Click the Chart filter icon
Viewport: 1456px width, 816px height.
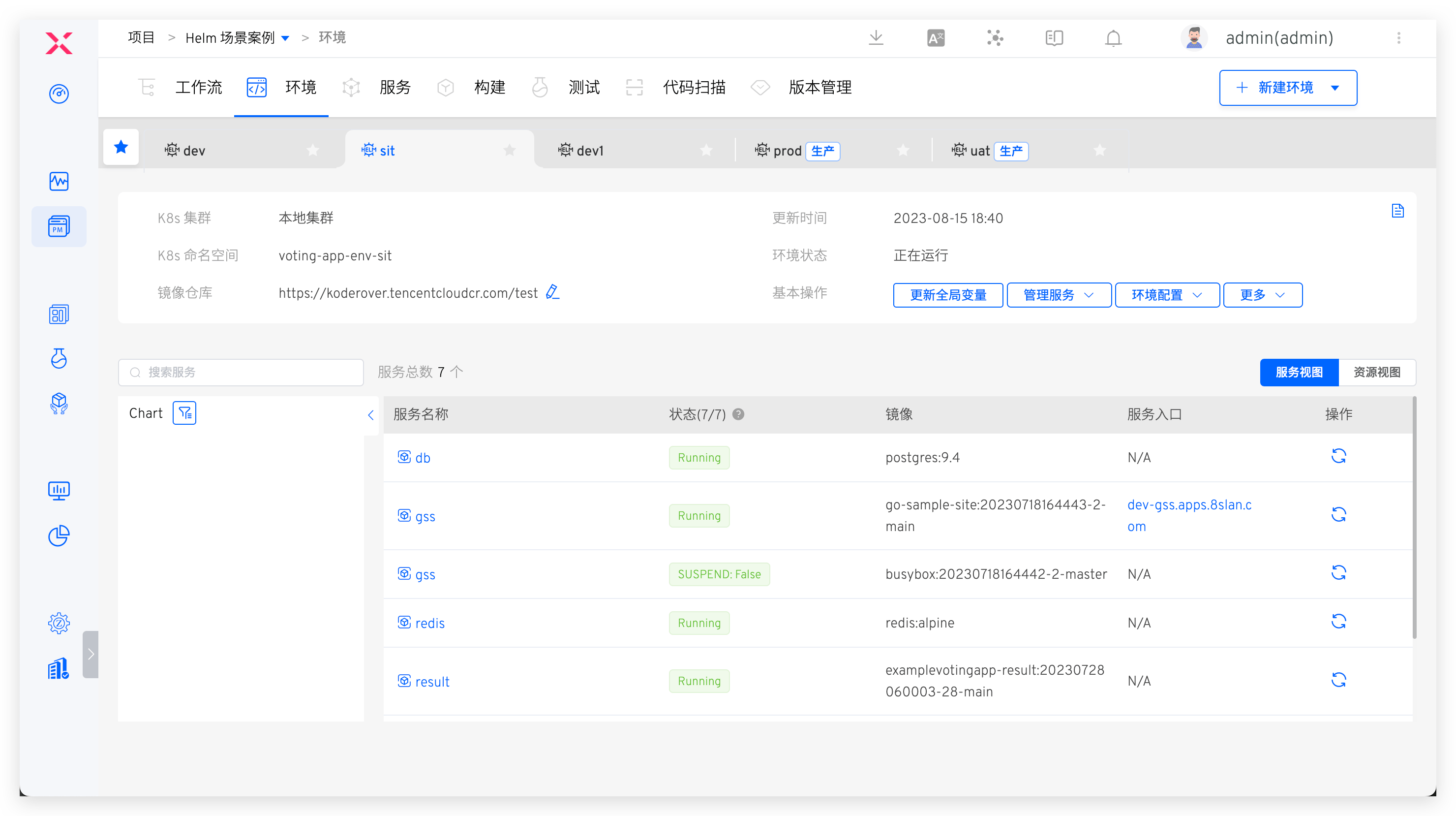(184, 413)
